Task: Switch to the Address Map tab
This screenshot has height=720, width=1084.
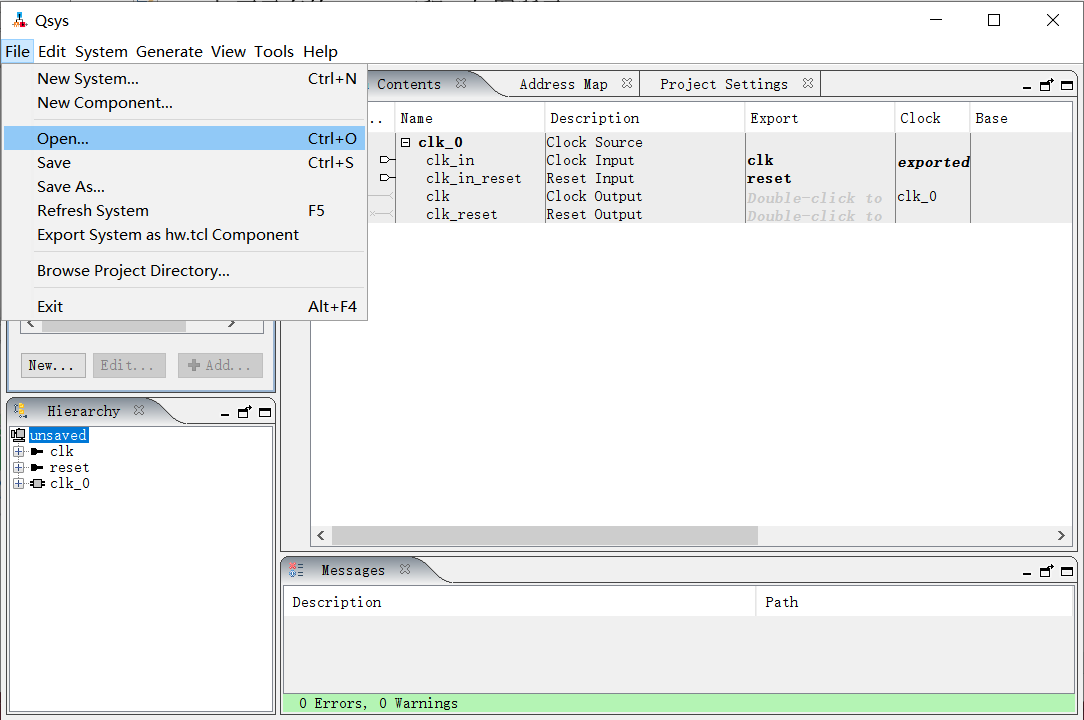Action: [x=563, y=85]
